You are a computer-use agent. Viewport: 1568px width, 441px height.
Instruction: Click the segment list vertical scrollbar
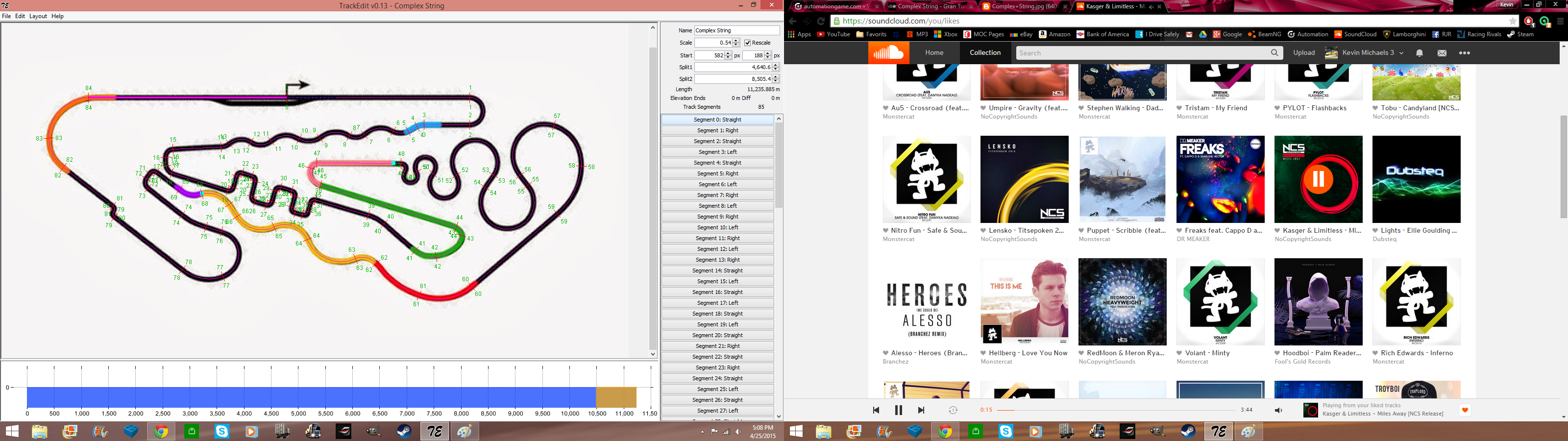coord(779,165)
